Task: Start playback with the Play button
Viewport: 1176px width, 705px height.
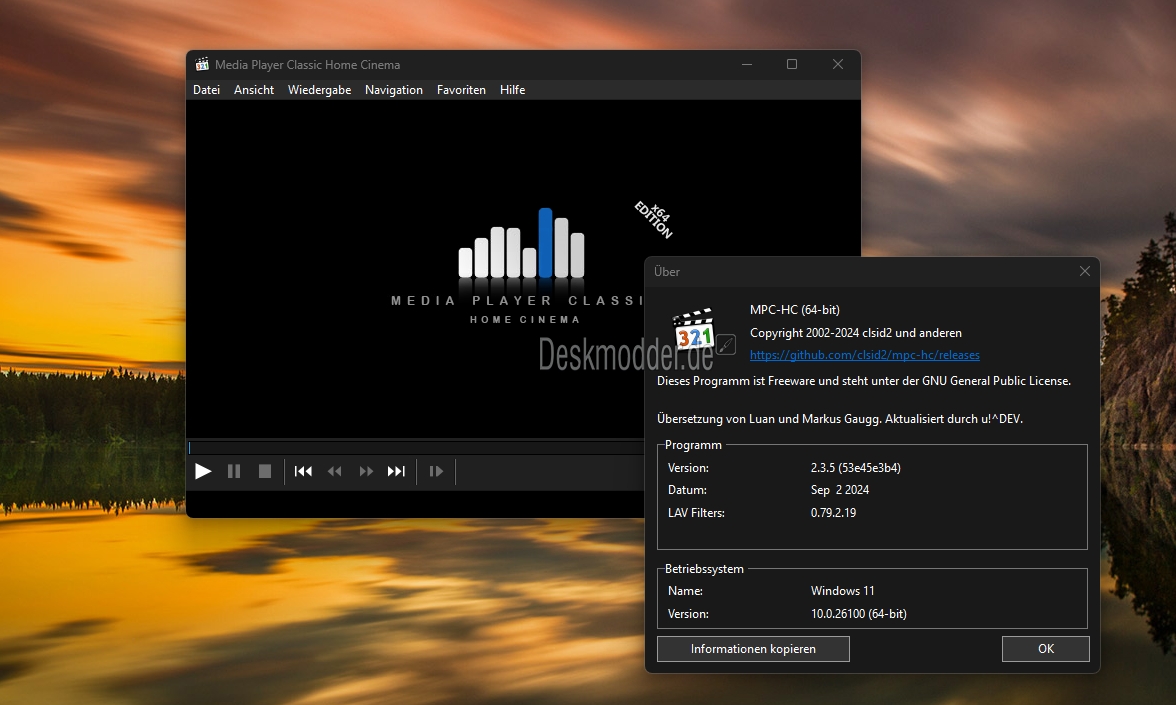Action: (x=202, y=471)
